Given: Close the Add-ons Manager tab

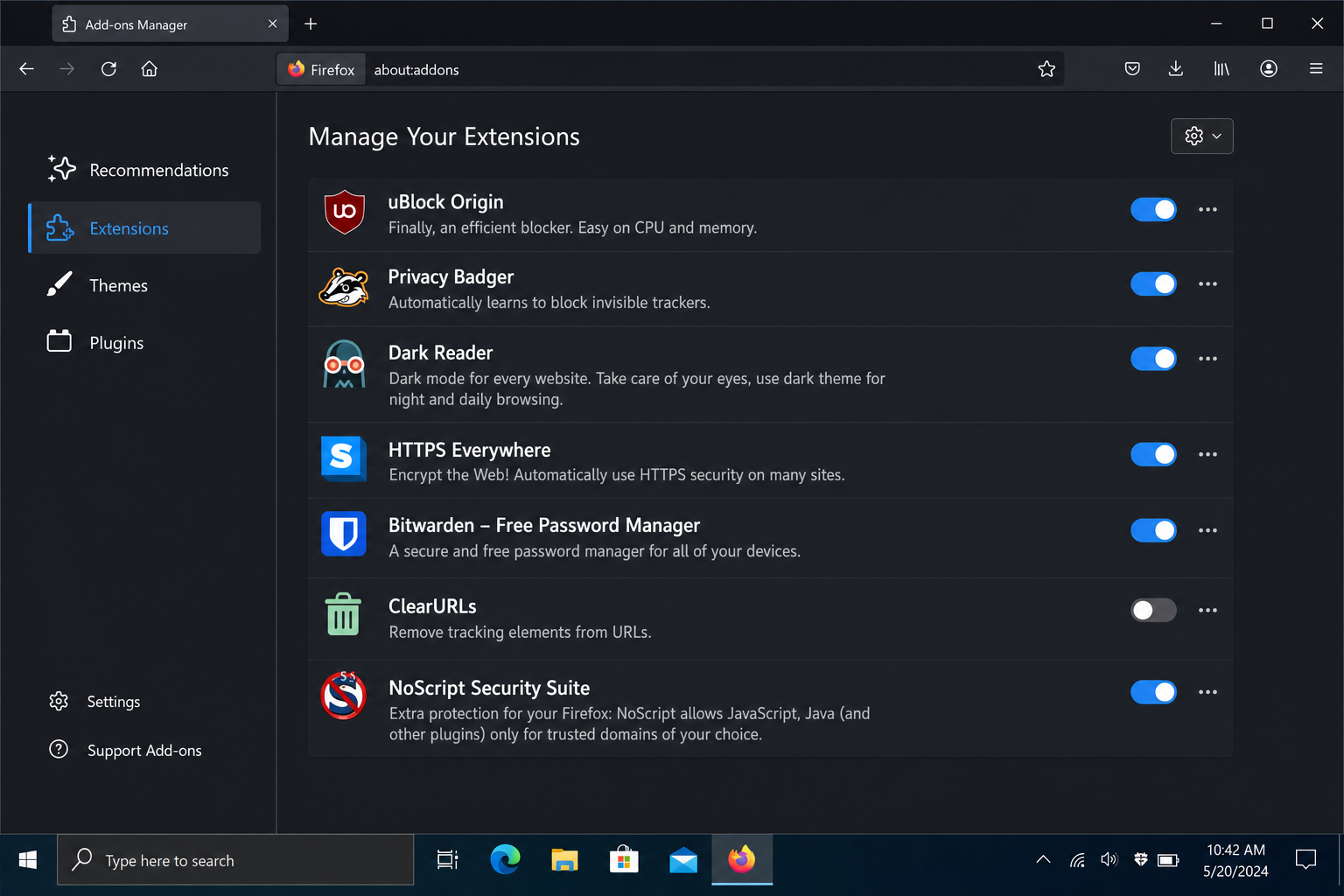Looking at the screenshot, I should 272,24.
